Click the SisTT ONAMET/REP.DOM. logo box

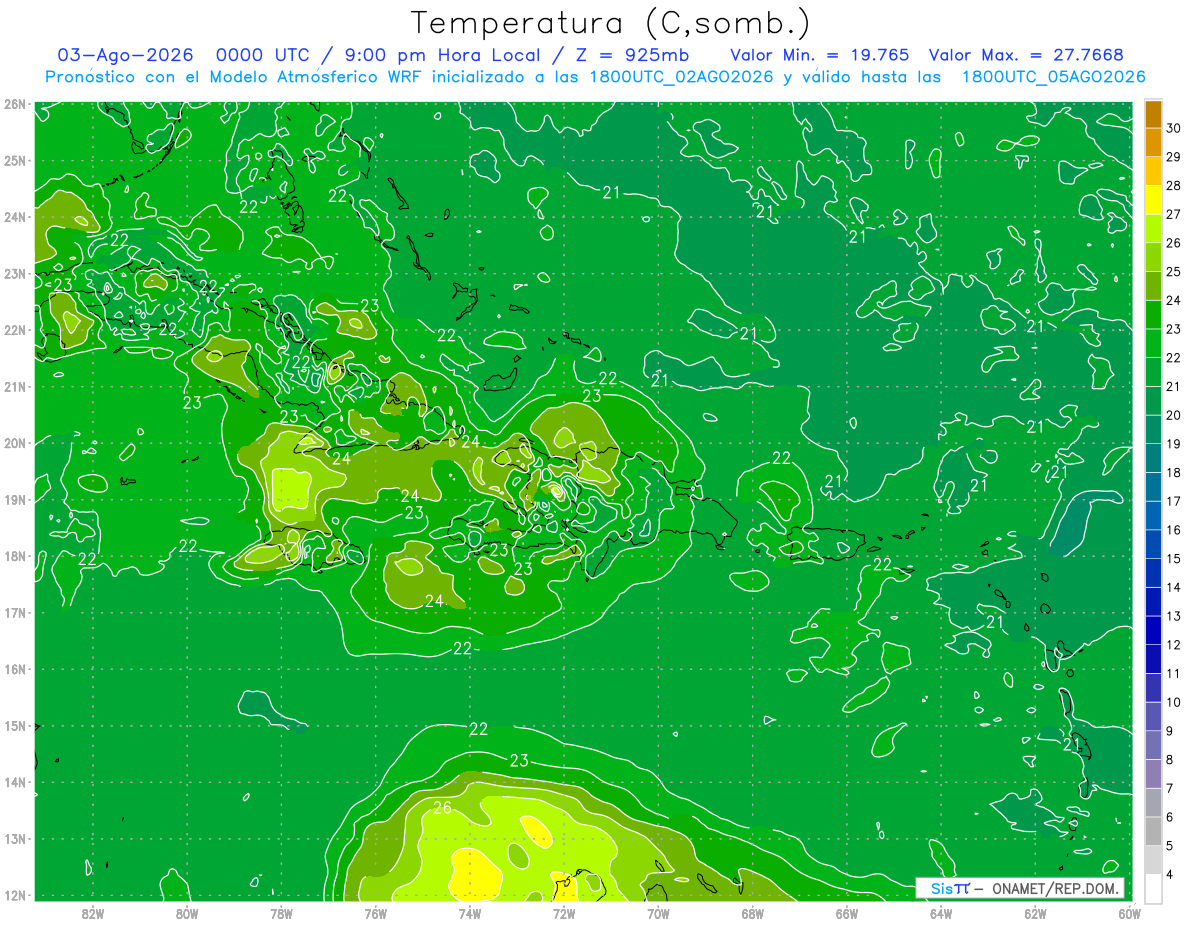click(1020, 888)
